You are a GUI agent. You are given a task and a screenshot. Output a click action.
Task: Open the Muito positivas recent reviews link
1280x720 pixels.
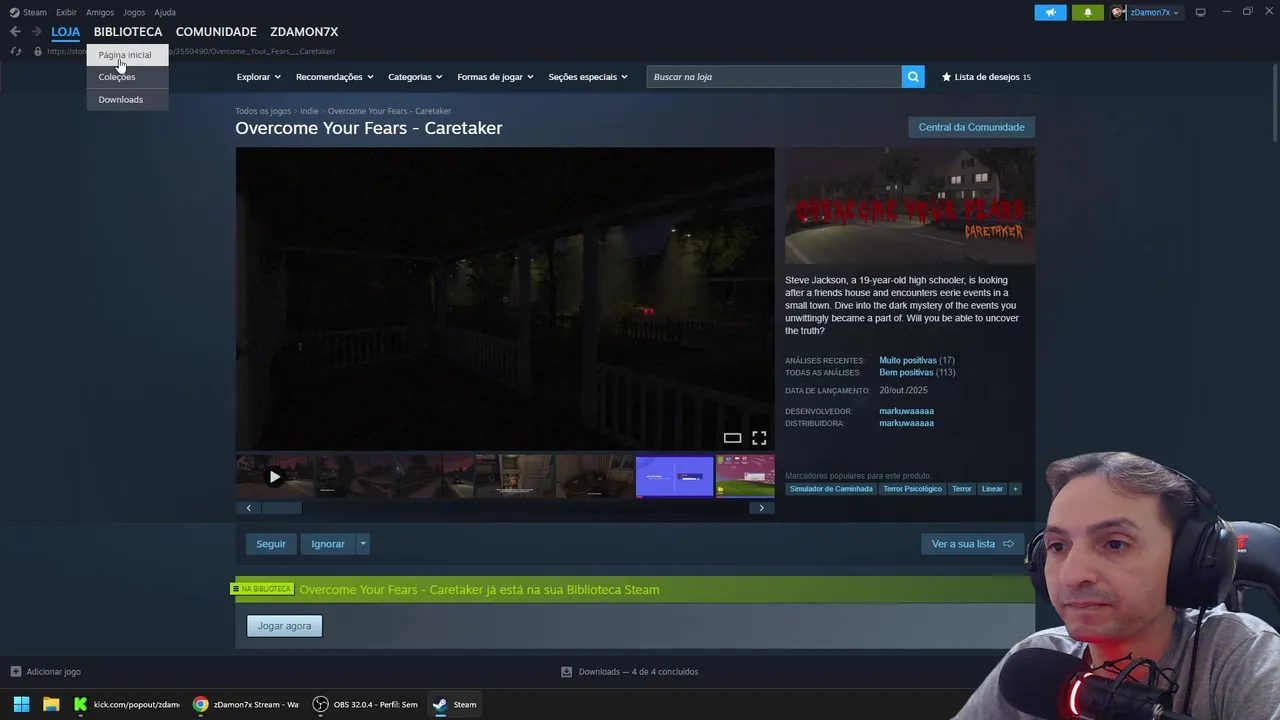tap(908, 360)
